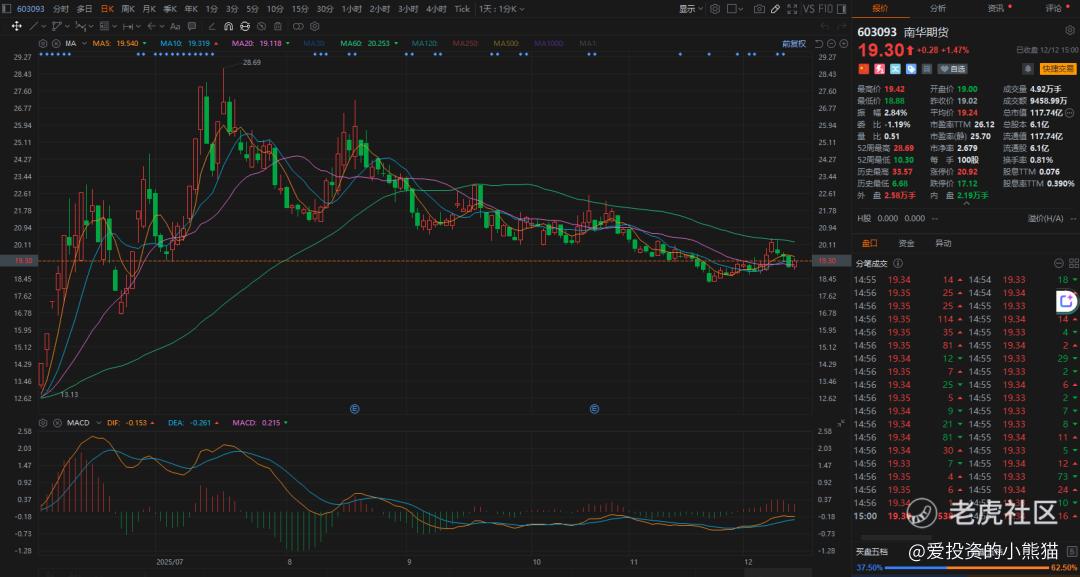Zoom out chart with minus icon
The image size is (1080, 577).
click(831, 43)
